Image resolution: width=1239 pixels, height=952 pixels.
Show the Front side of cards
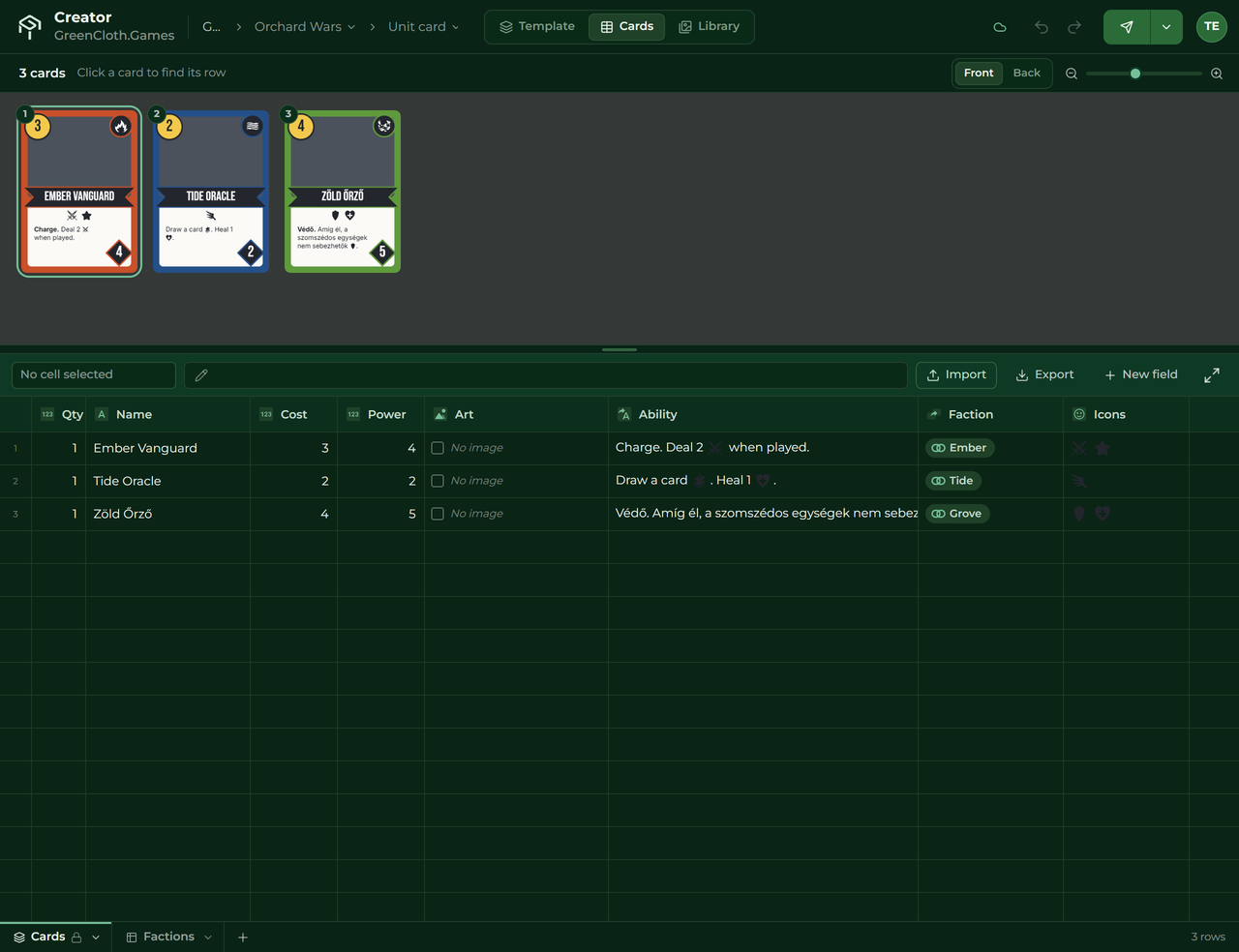click(979, 74)
